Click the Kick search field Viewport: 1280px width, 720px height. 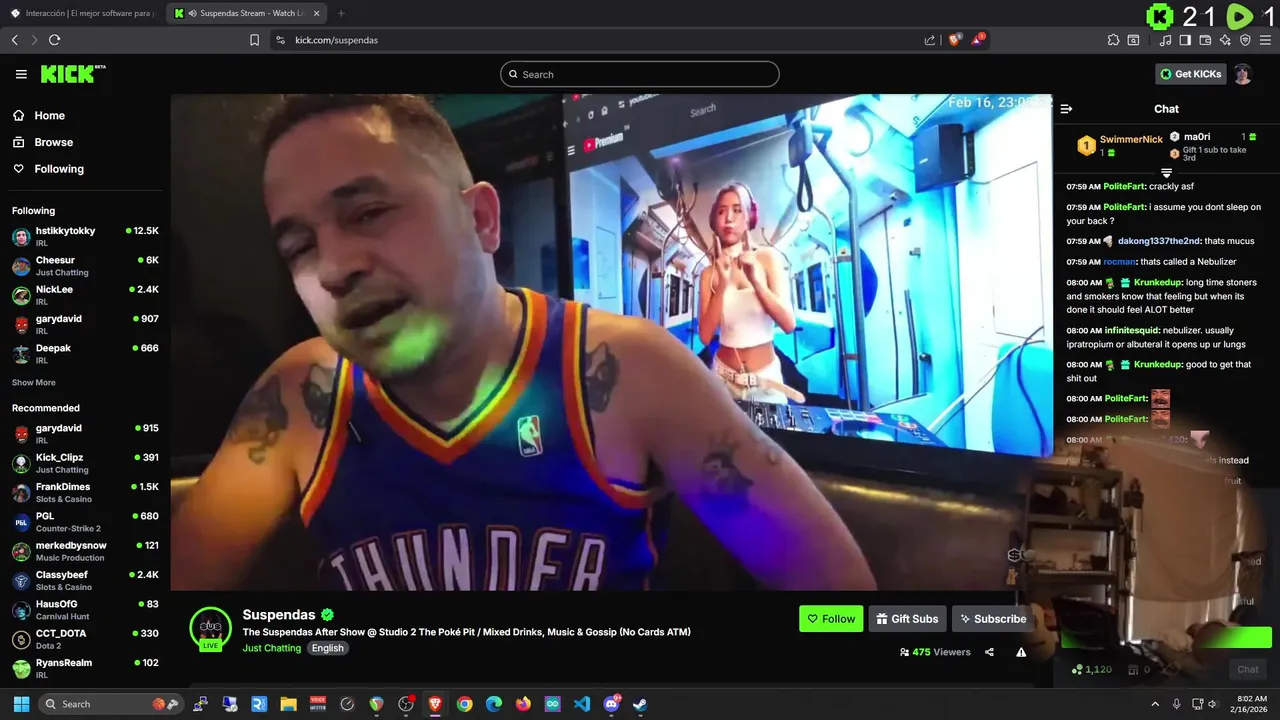[640, 74]
